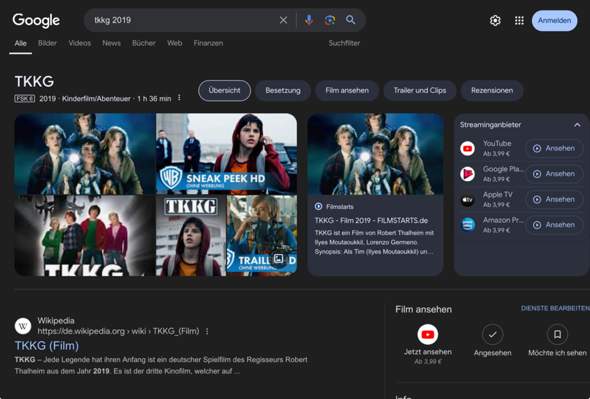Switch to the Bücher tab

point(144,43)
